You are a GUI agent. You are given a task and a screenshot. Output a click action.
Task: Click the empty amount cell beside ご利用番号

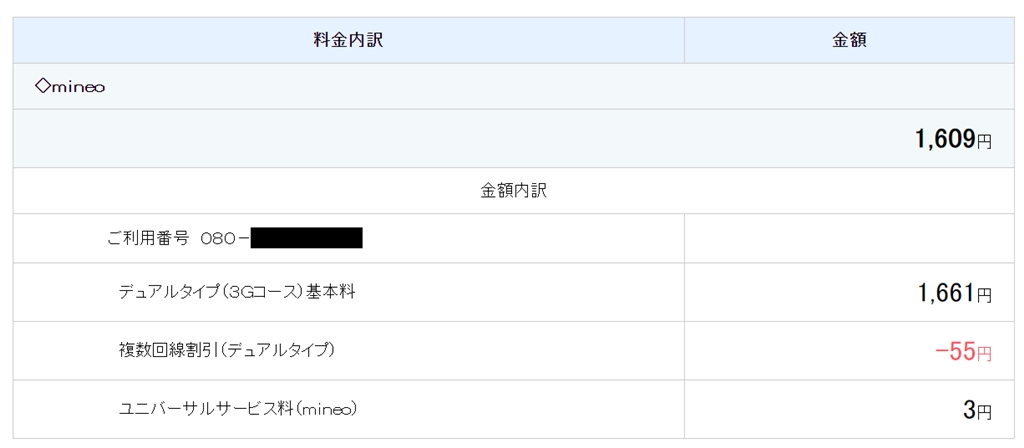coord(848,239)
